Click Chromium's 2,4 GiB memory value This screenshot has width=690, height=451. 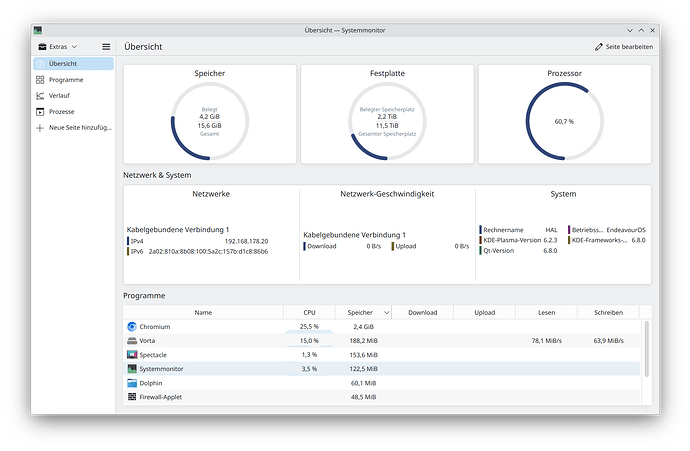point(363,326)
